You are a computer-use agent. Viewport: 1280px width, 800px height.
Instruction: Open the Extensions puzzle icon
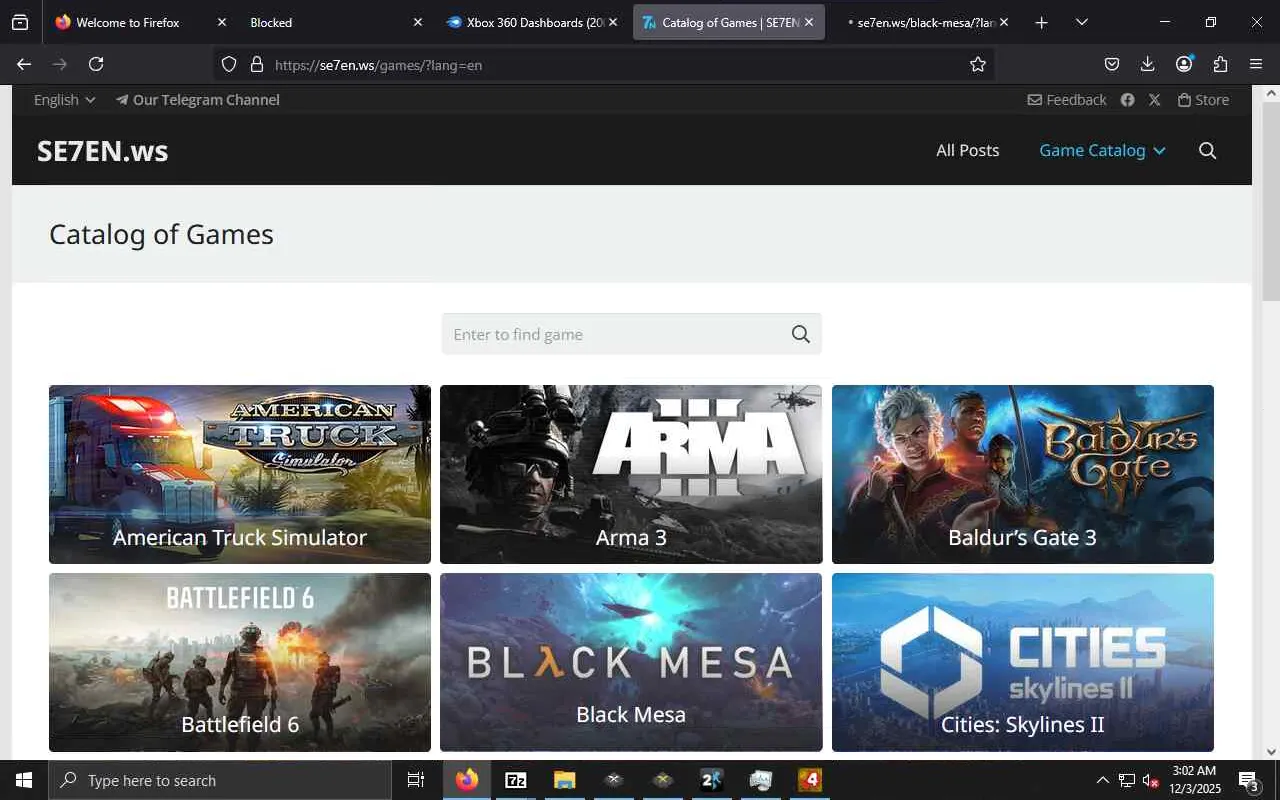(x=1220, y=64)
